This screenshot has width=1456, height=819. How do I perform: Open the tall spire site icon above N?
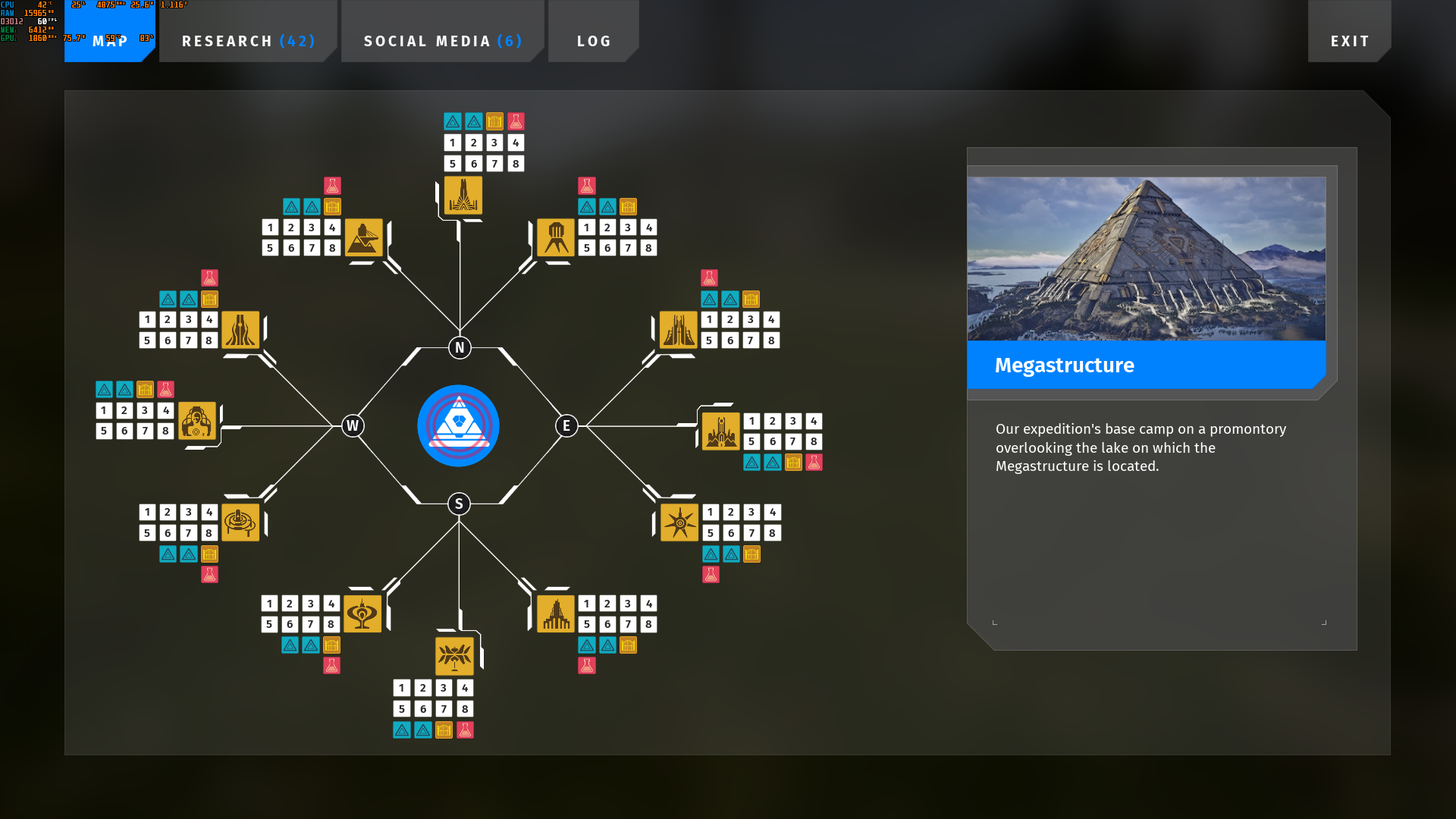tap(463, 196)
